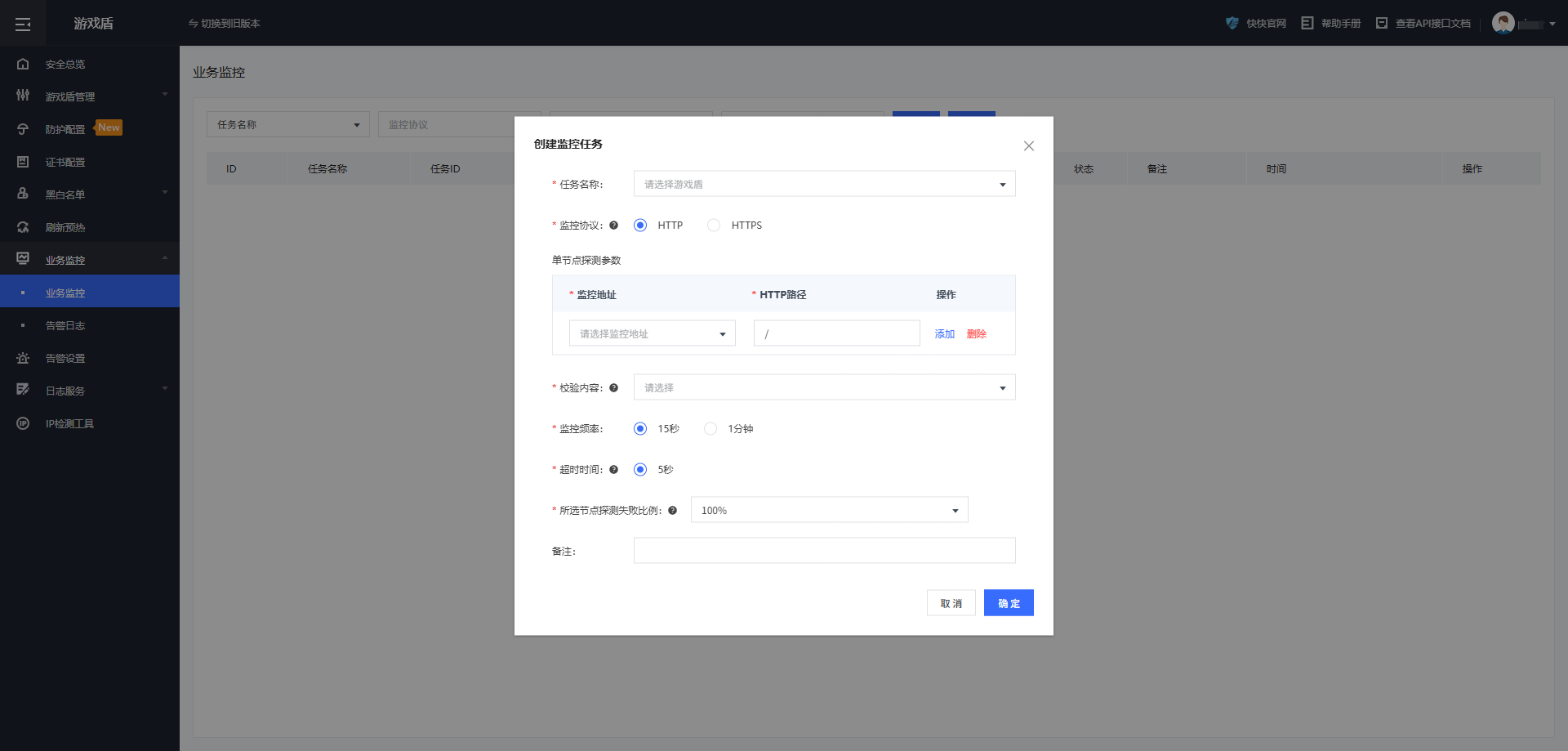
Task: Click the 备注 remarks input field
Action: pyautogui.click(x=824, y=550)
